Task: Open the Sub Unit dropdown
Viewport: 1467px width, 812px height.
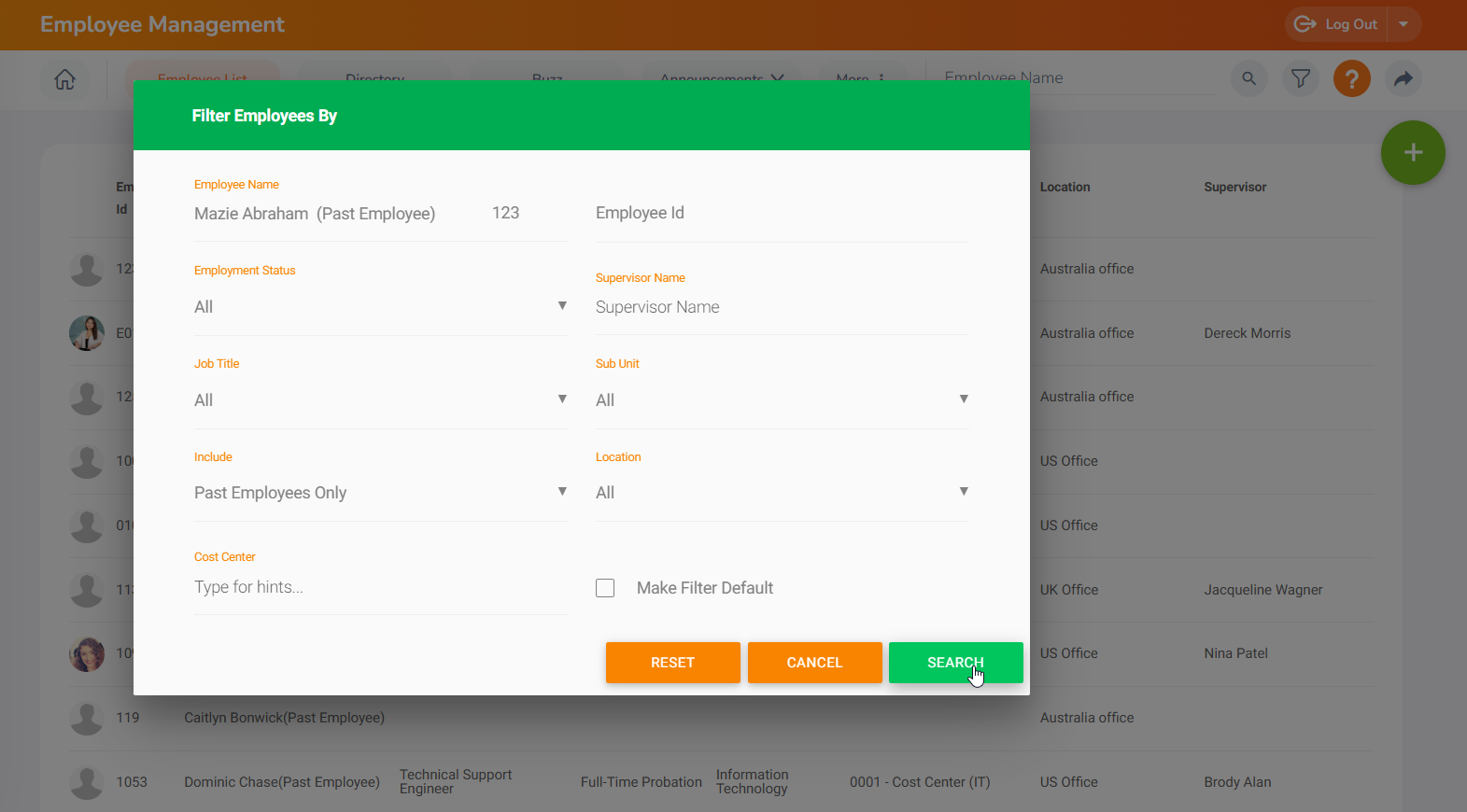Action: click(x=783, y=400)
